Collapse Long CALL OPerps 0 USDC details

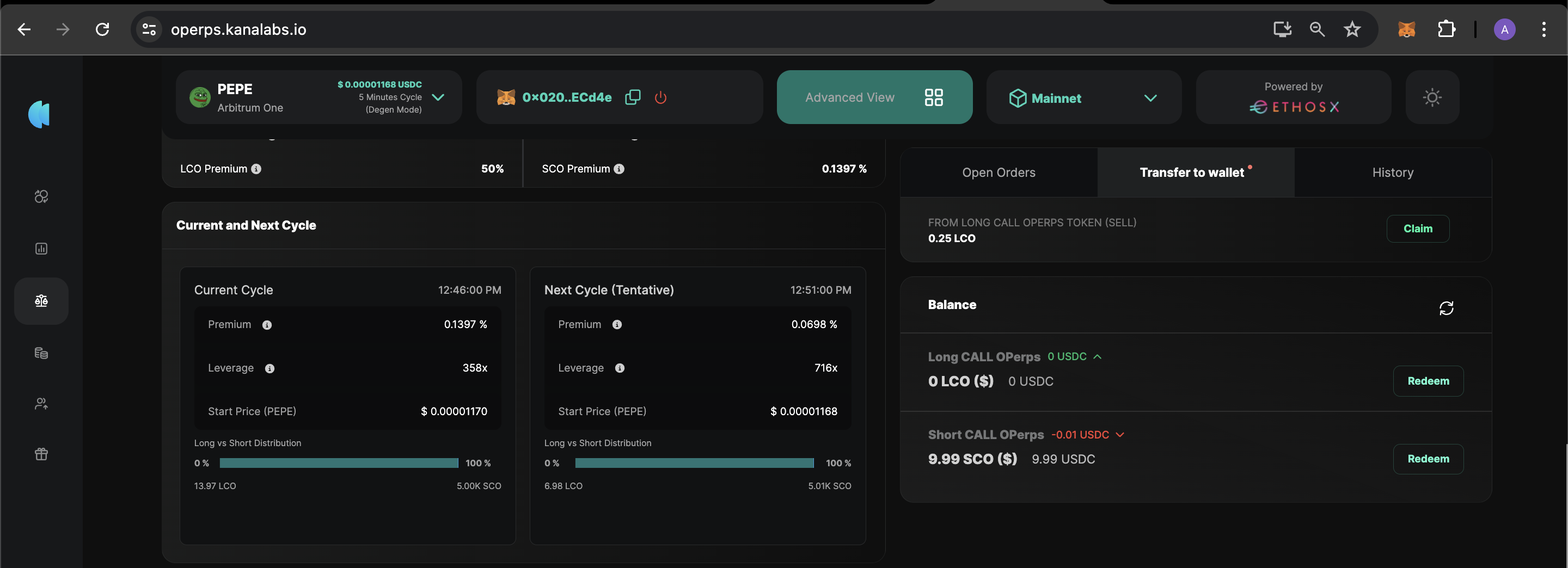pos(1098,357)
